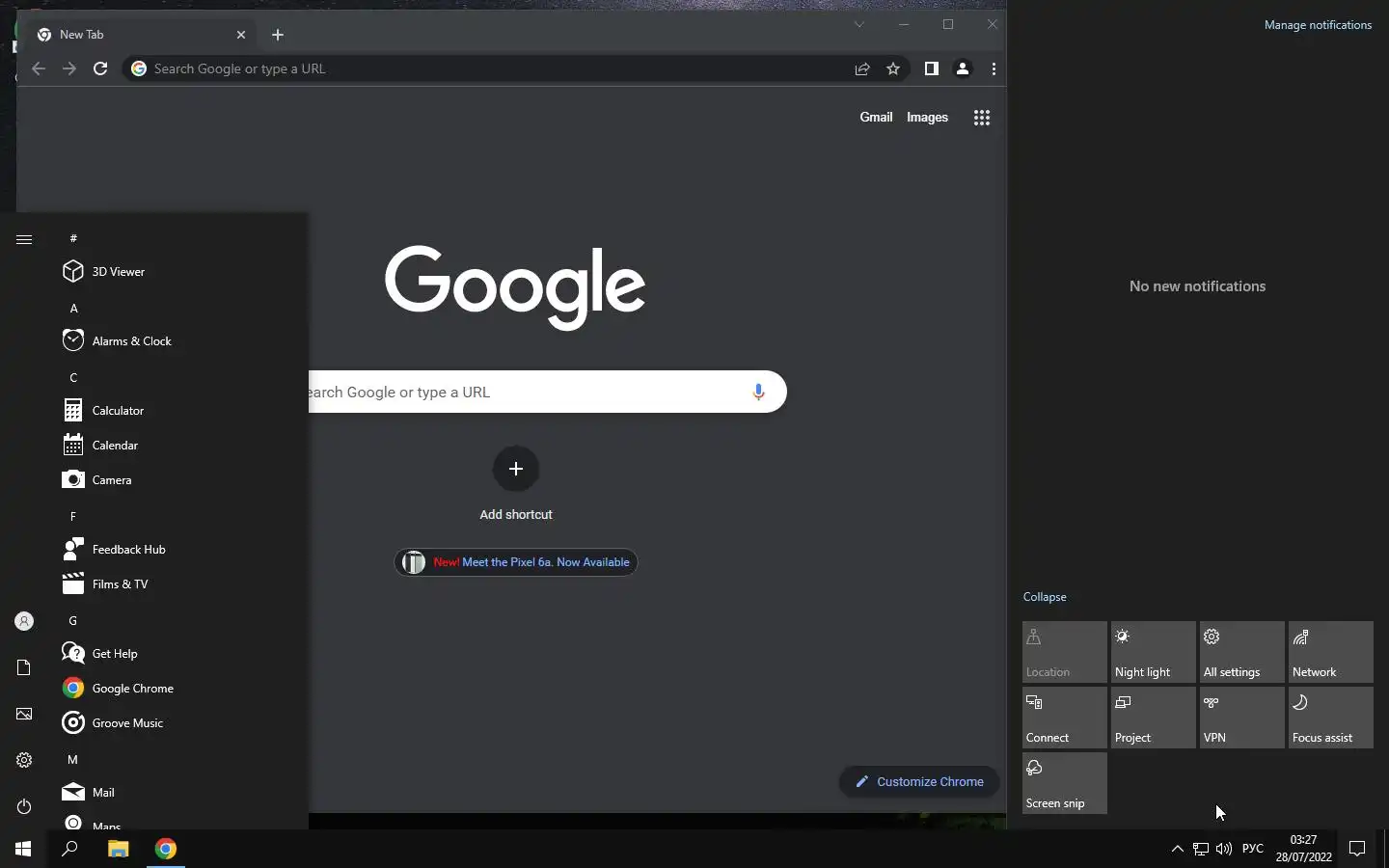Click Customize Chrome button
The image size is (1389, 868).
tap(919, 782)
